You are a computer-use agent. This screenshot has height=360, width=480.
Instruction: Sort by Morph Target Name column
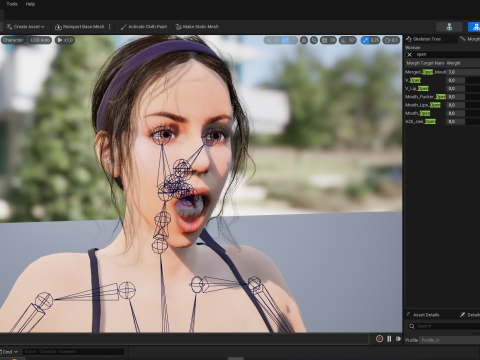[425, 63]
